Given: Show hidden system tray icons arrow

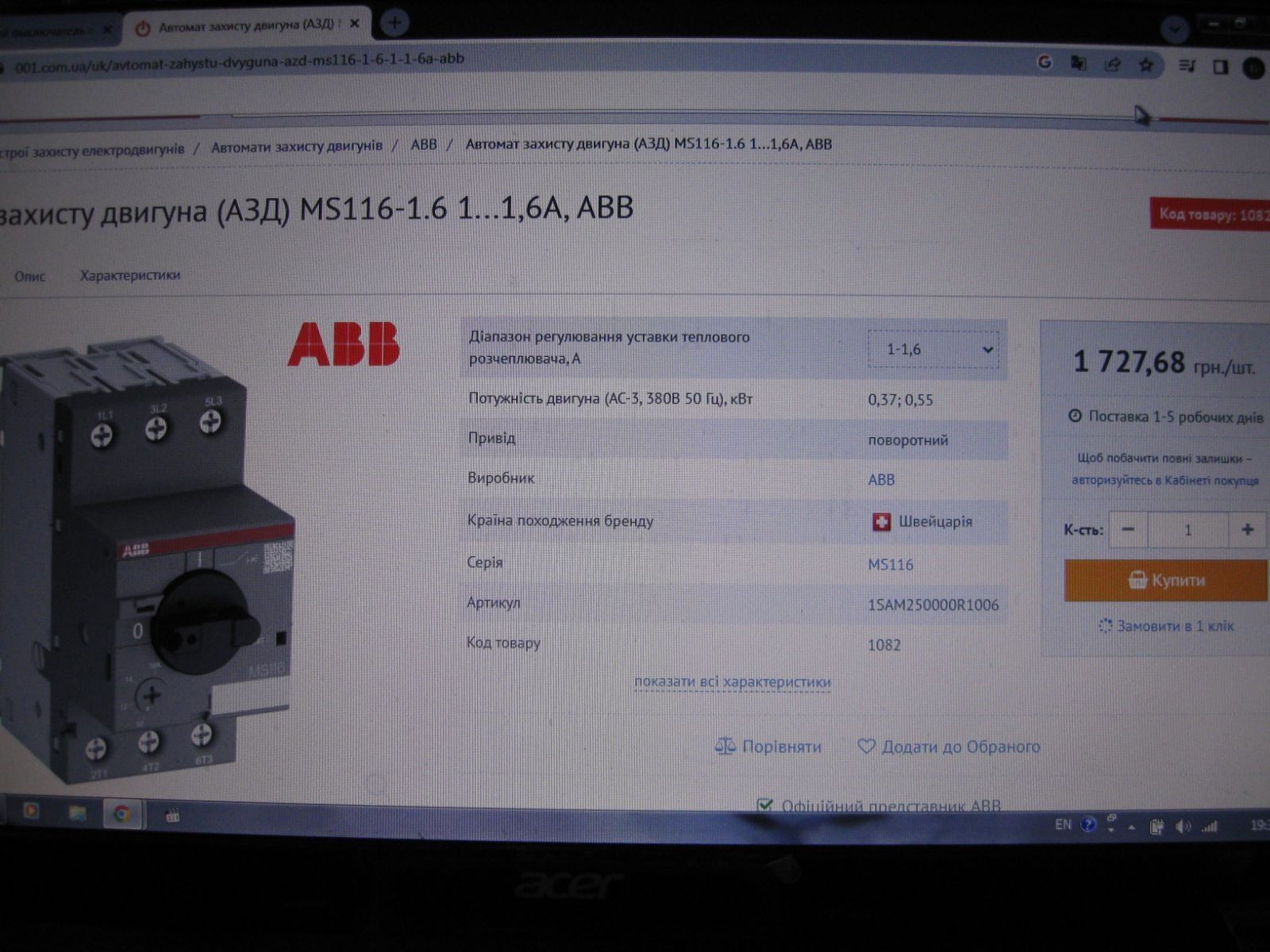Looking at the screenshot, I should coord(1132,827).
